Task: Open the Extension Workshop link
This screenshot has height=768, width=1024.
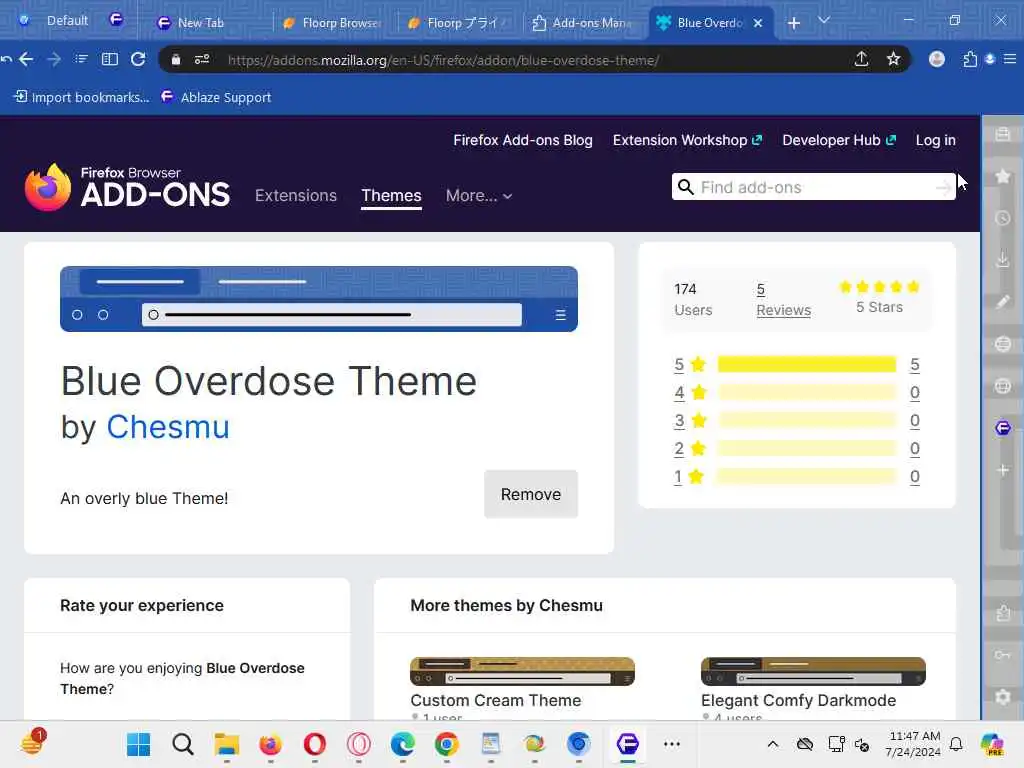Action: (687, 140)
